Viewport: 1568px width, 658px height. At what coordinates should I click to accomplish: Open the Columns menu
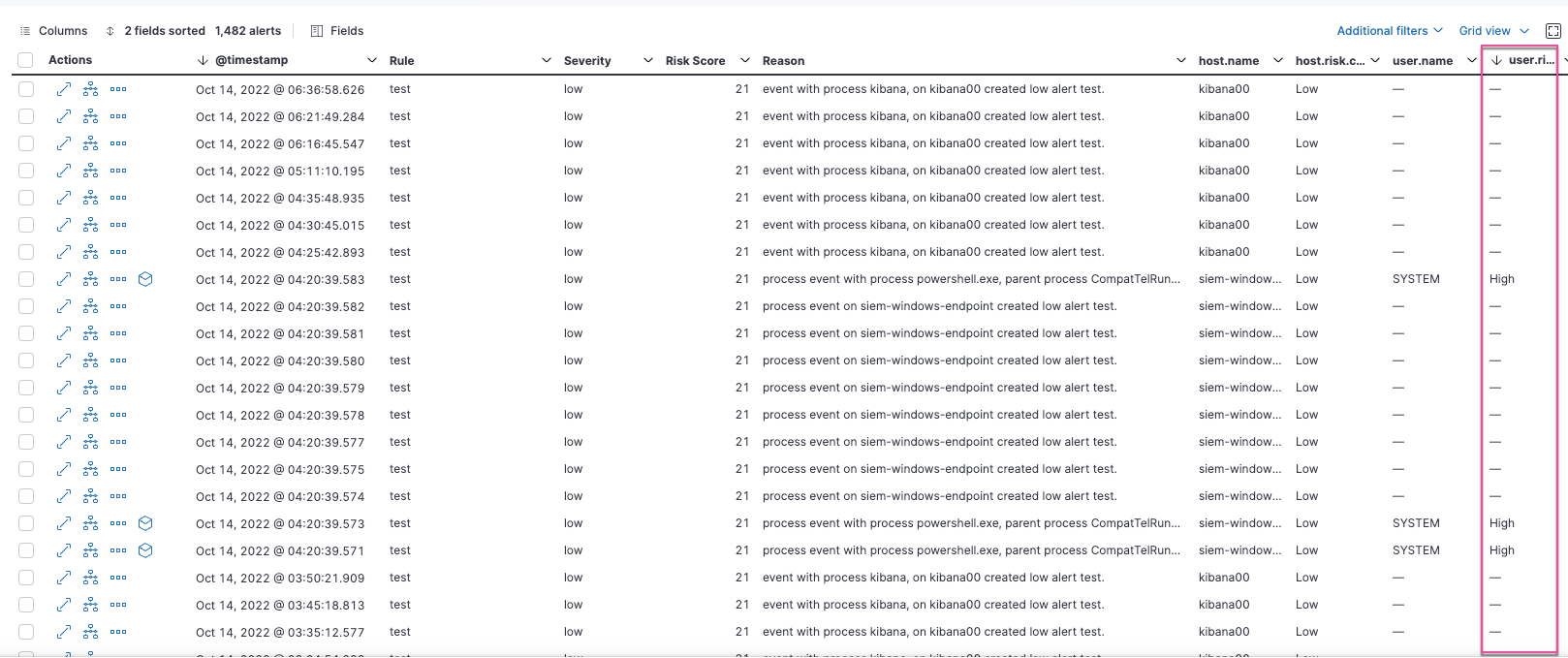pyautogui.click(x=53, y=31)
